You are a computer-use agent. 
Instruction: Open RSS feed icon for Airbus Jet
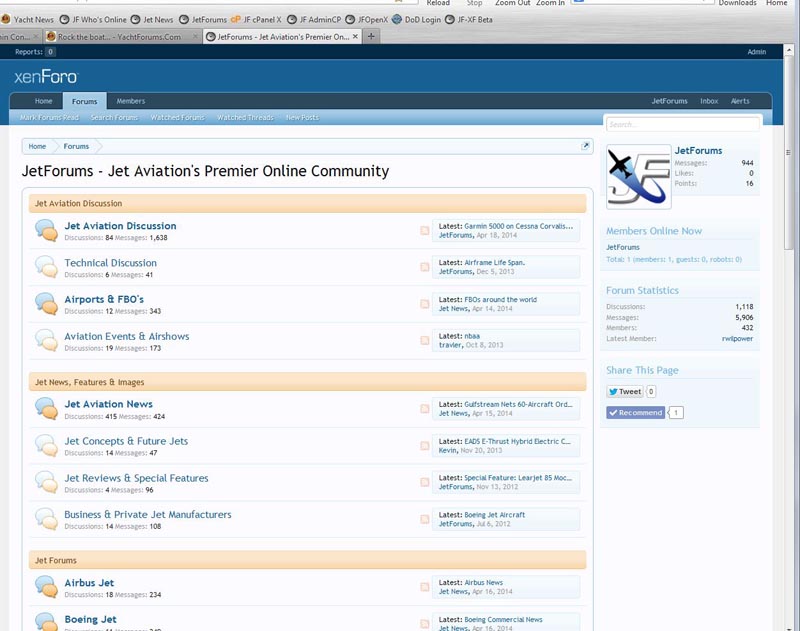tap(424, 588)
